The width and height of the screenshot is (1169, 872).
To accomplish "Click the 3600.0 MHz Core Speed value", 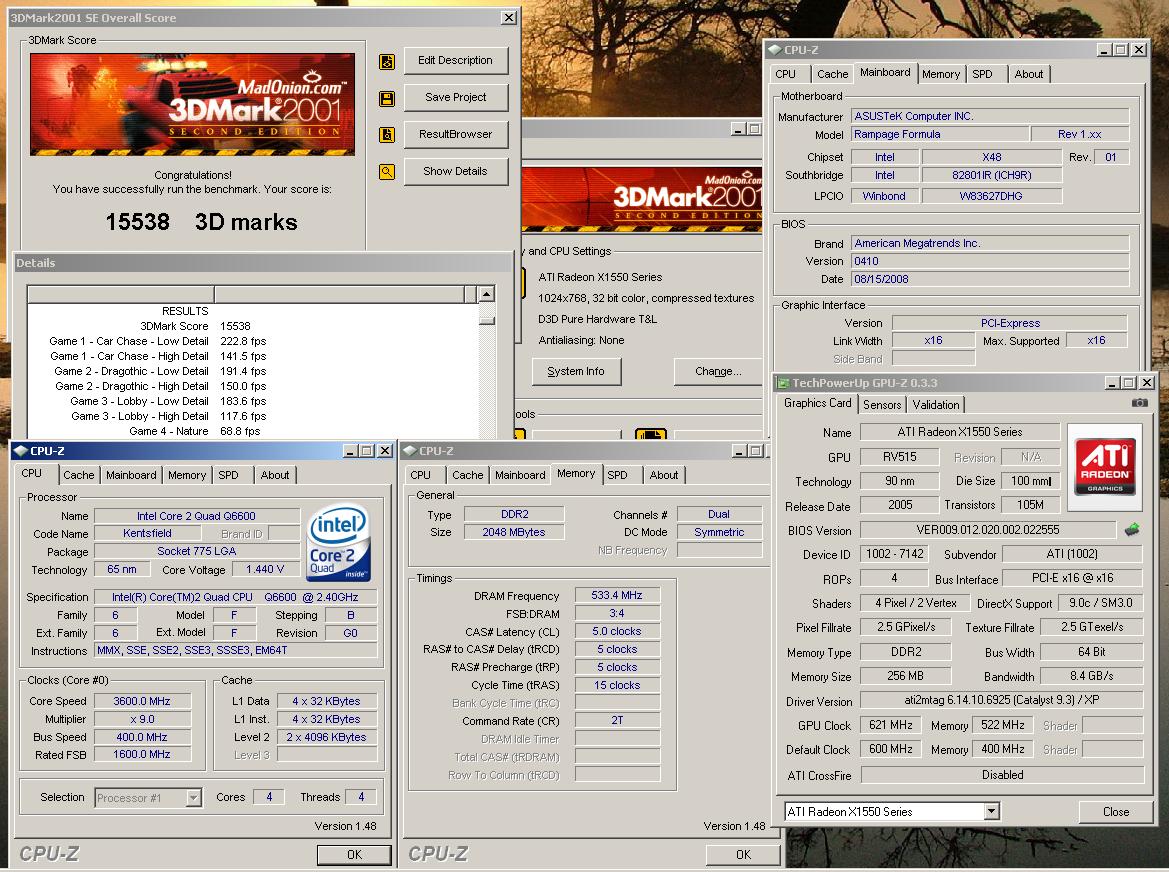I will (142, 701).
